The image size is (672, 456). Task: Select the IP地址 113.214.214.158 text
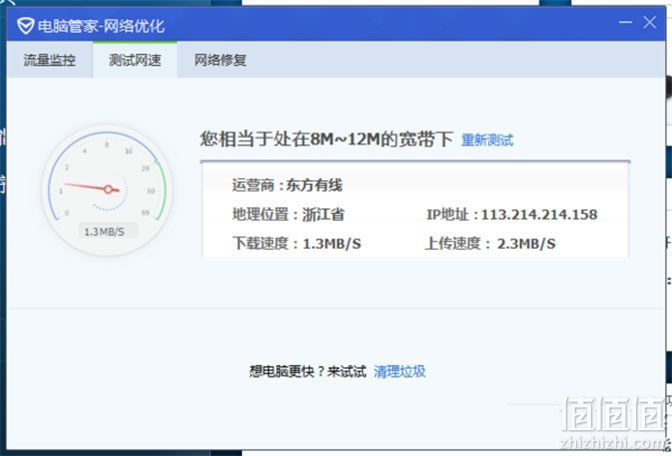coord(512,214)
